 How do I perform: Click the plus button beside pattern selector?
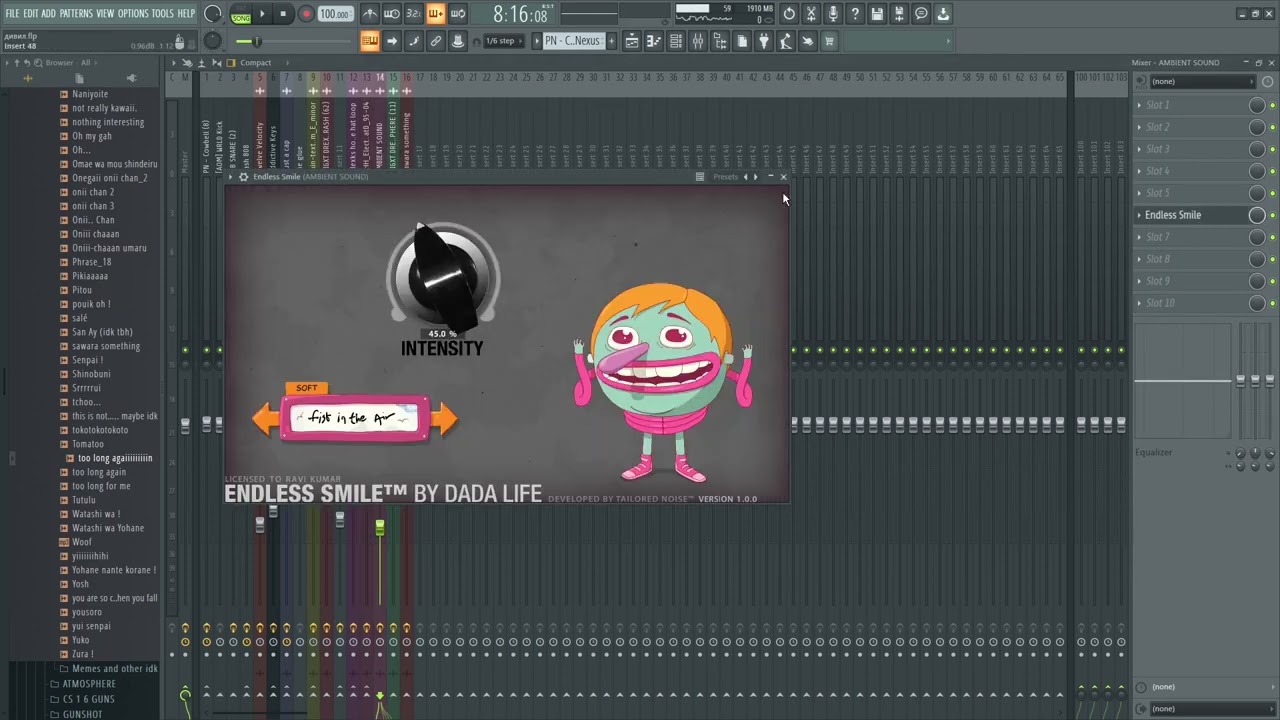coord(611,41)
